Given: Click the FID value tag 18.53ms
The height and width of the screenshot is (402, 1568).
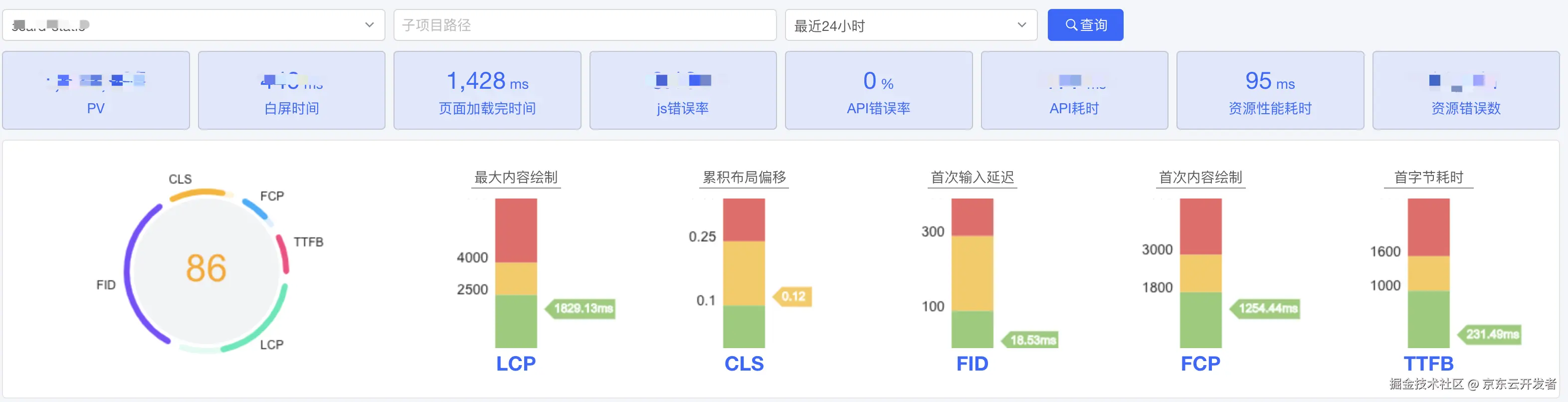Looking at the screenshot, I should [1032, 340].
